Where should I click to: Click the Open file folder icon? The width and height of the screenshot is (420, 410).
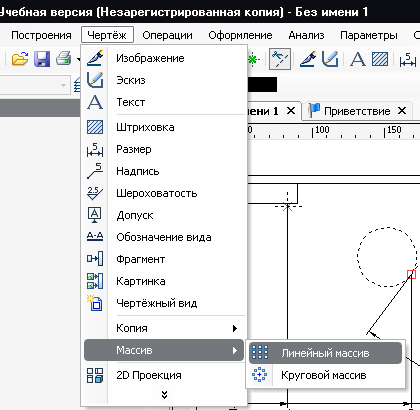click(x=20, y=59)
